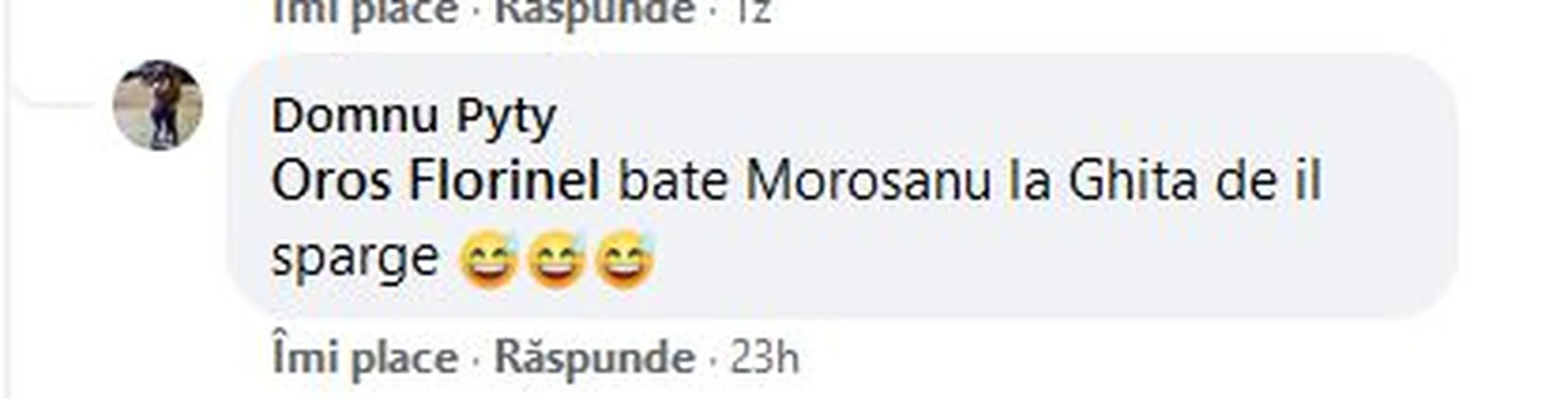Image resolution: width=1568 pixels, height=399 pixels.
Task: Reply using Răspunde next to the 23h timestamp
Action: tap(594, 357)
